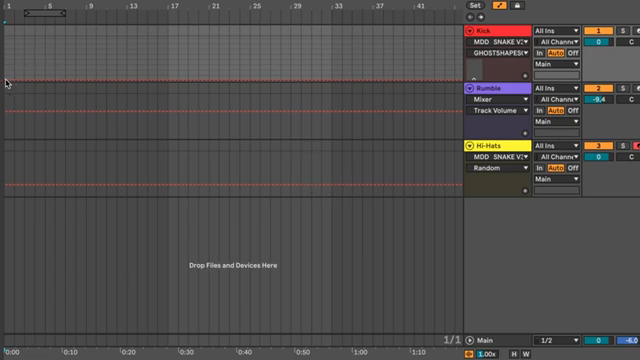Set Rumble monitoring to Auto
640x360 pixels.
point(556,111)
